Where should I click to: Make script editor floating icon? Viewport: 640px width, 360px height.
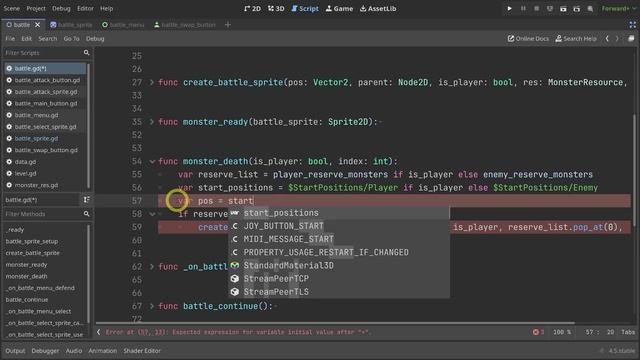(631, 39)
